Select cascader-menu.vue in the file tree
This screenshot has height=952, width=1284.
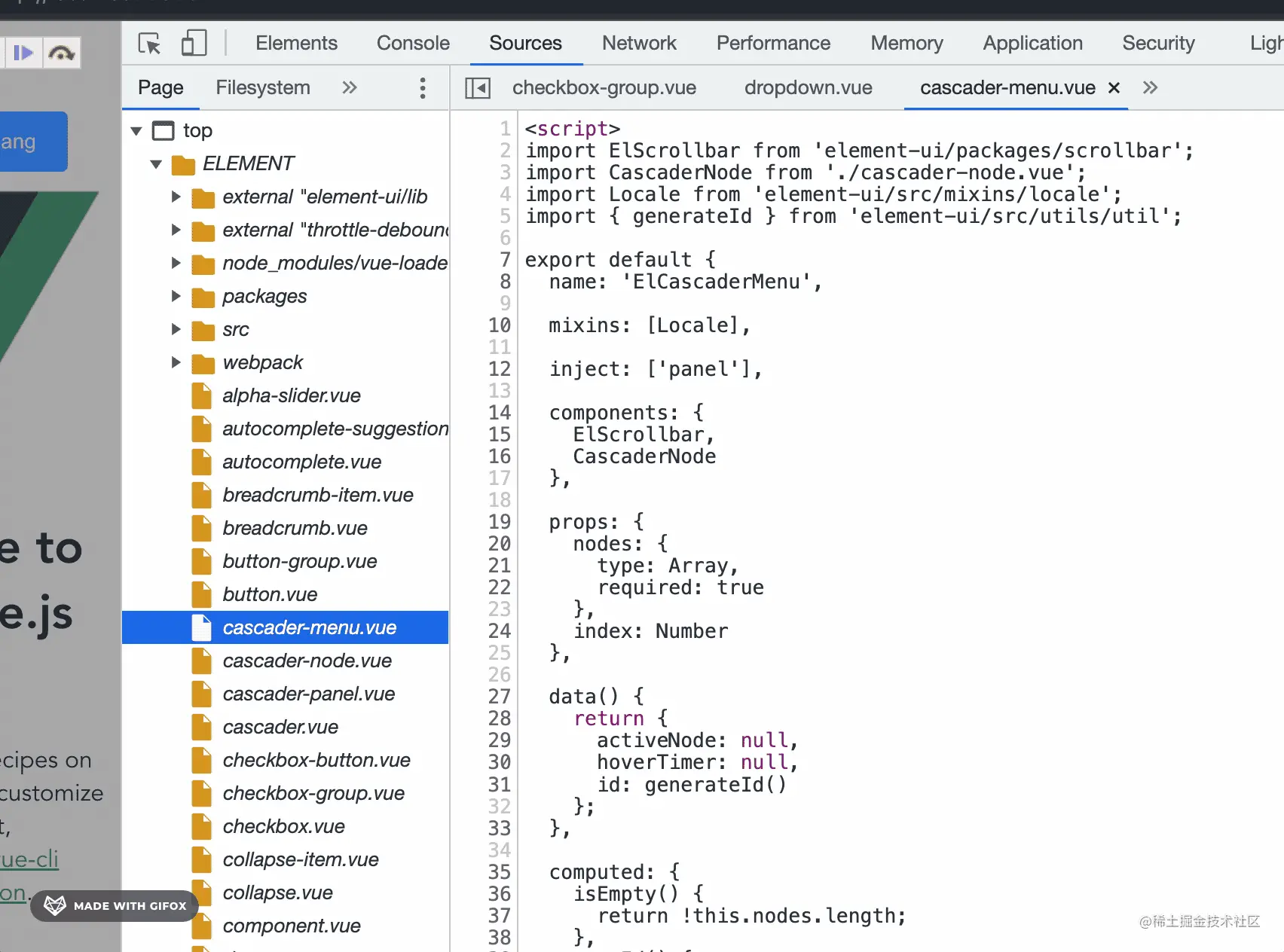point(286,627)
